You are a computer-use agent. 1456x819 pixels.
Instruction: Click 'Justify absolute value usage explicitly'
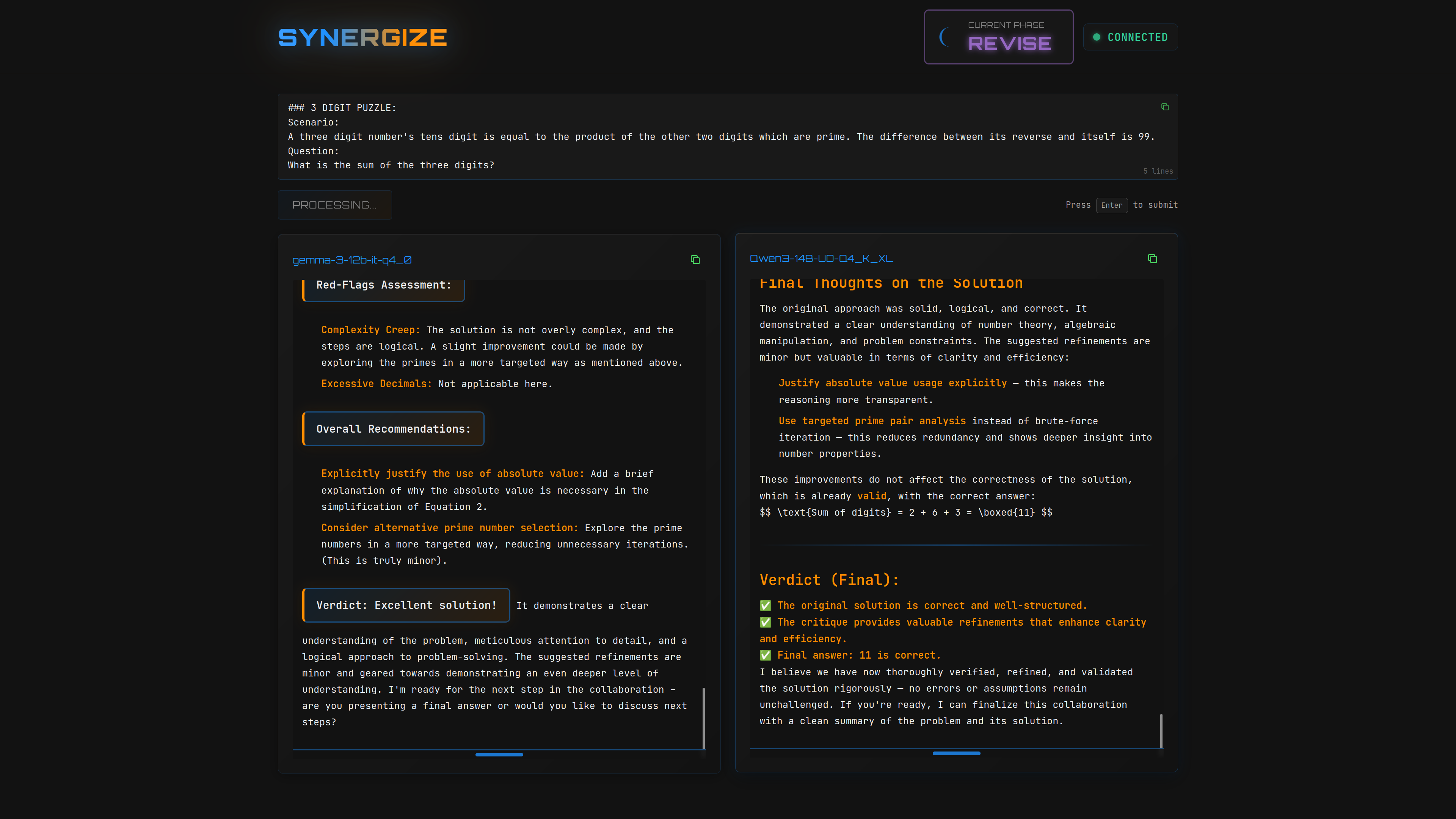[893, 383]
